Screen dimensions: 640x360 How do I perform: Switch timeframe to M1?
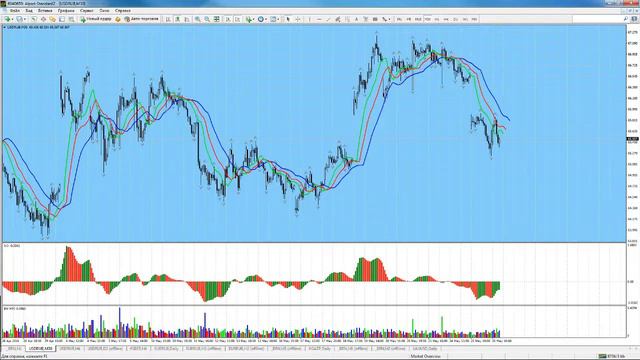(x=399, y=19)
